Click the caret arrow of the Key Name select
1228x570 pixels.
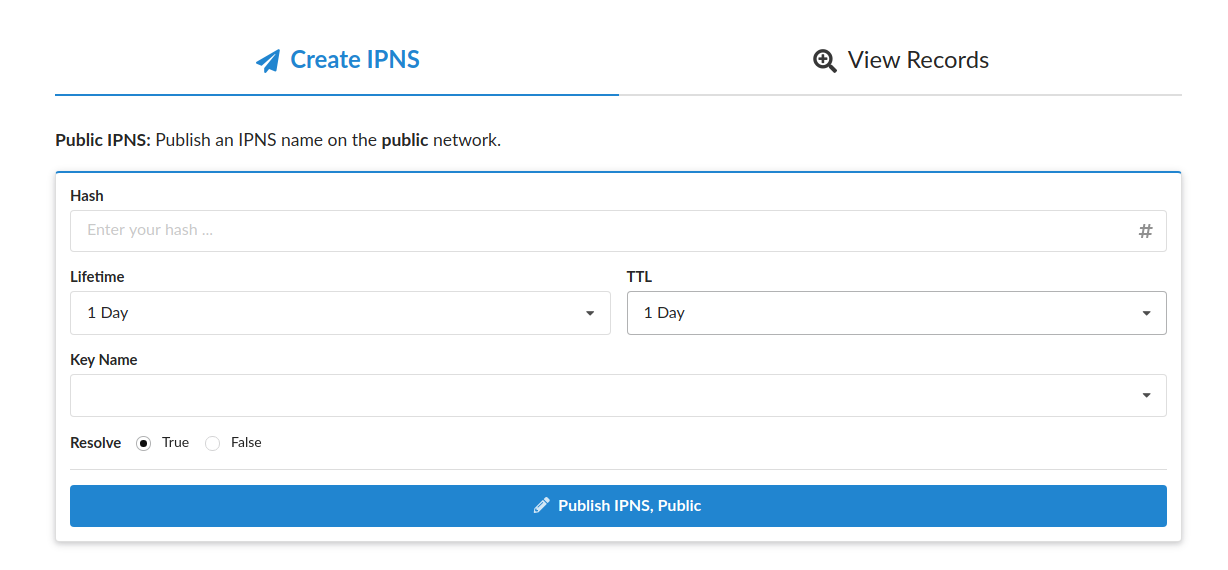click(x=1146, y=396)
